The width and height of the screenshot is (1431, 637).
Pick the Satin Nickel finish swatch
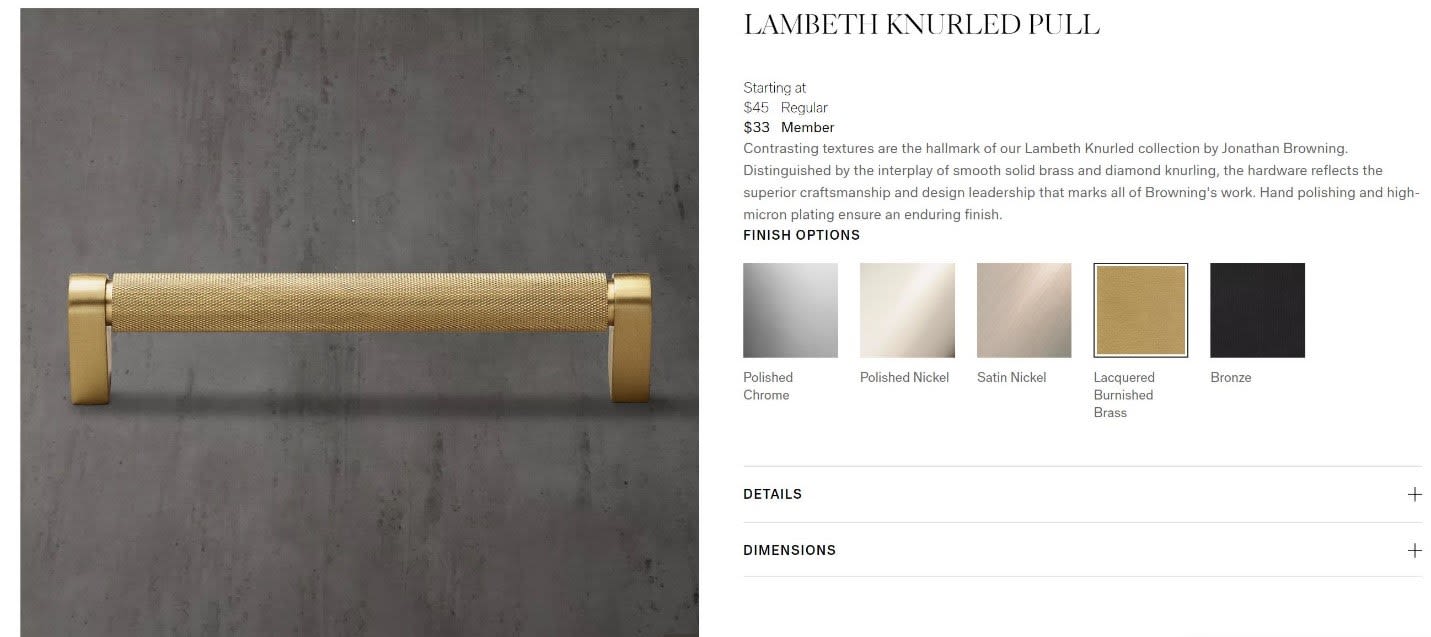[1024, 310]
